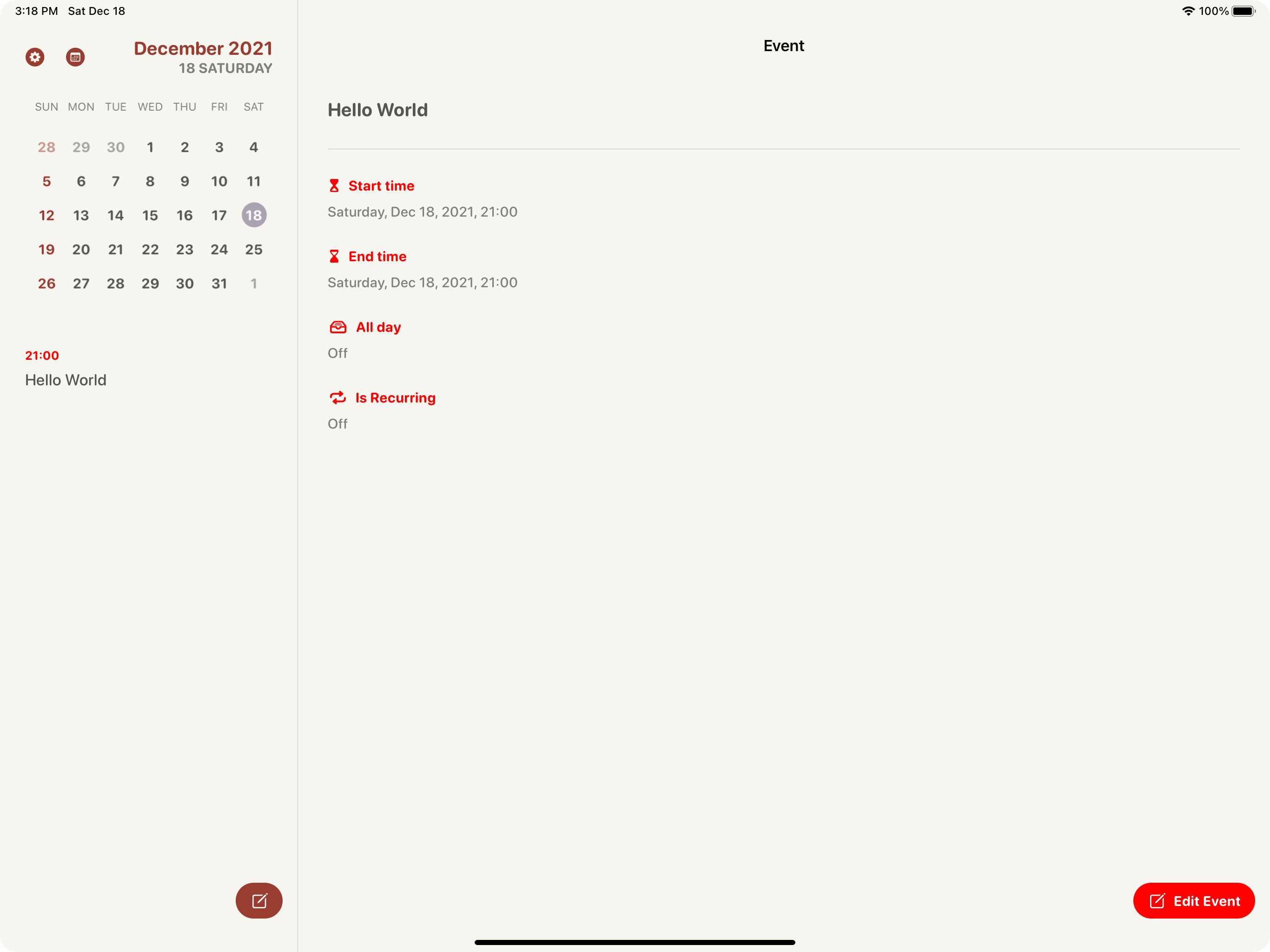
Task: Click the End time hourglass icon
Action: tap(334, 256)
